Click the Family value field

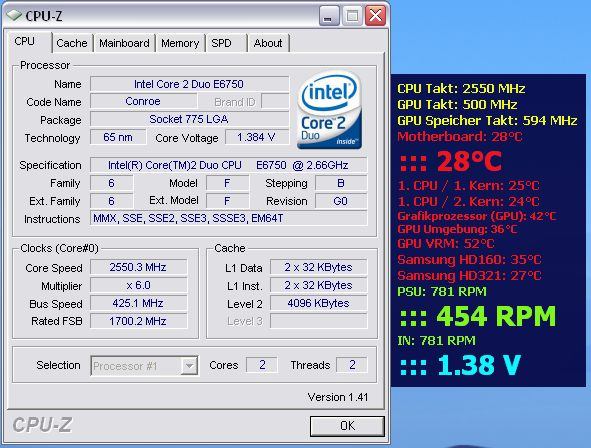[x=112, y=183]
